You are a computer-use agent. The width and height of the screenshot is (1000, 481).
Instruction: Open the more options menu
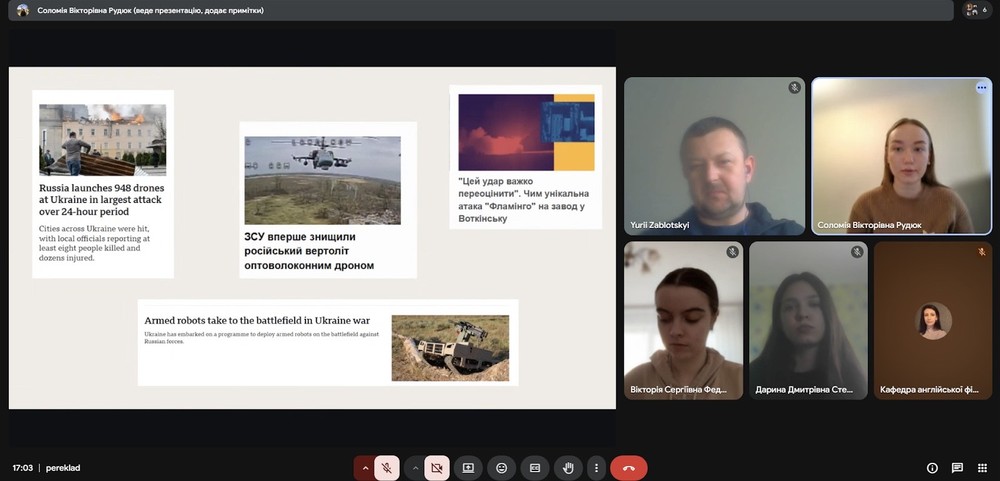596,467
